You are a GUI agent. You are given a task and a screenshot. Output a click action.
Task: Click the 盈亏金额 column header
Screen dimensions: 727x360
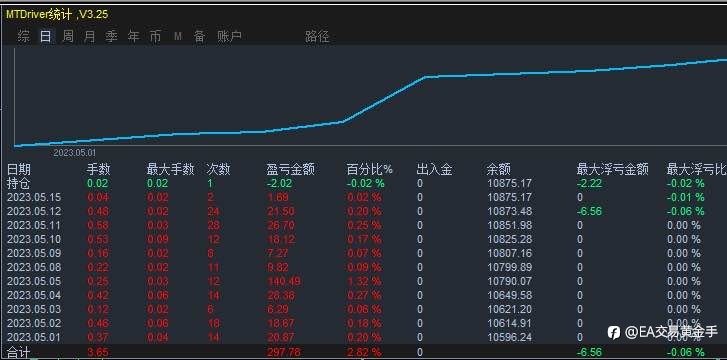tap(291, 169)
